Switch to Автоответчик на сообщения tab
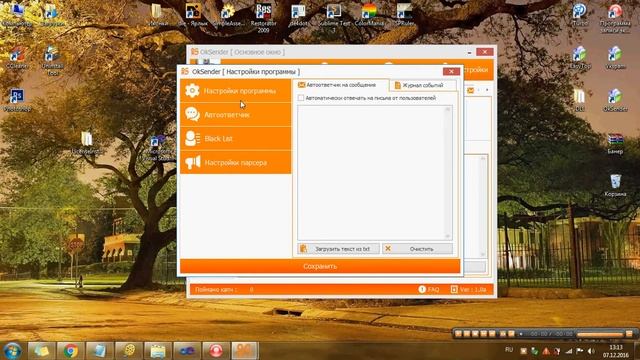The width and height of the screenshot is (640, 360). [340, 85]
